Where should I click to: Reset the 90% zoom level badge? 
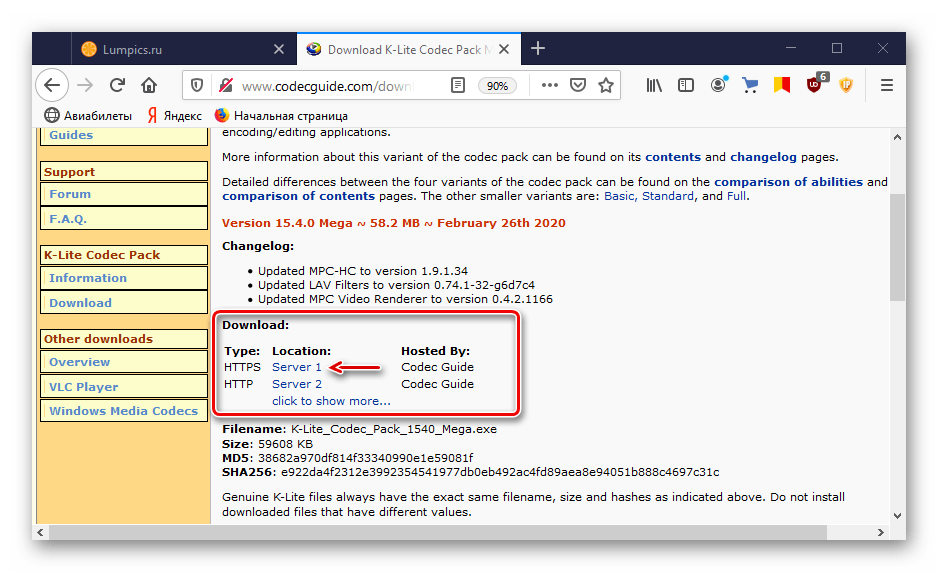coord(497,86)
